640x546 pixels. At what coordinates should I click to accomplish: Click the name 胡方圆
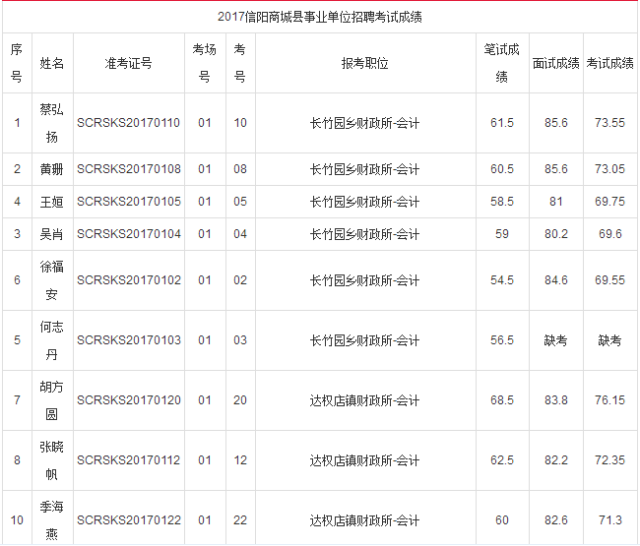52,400
